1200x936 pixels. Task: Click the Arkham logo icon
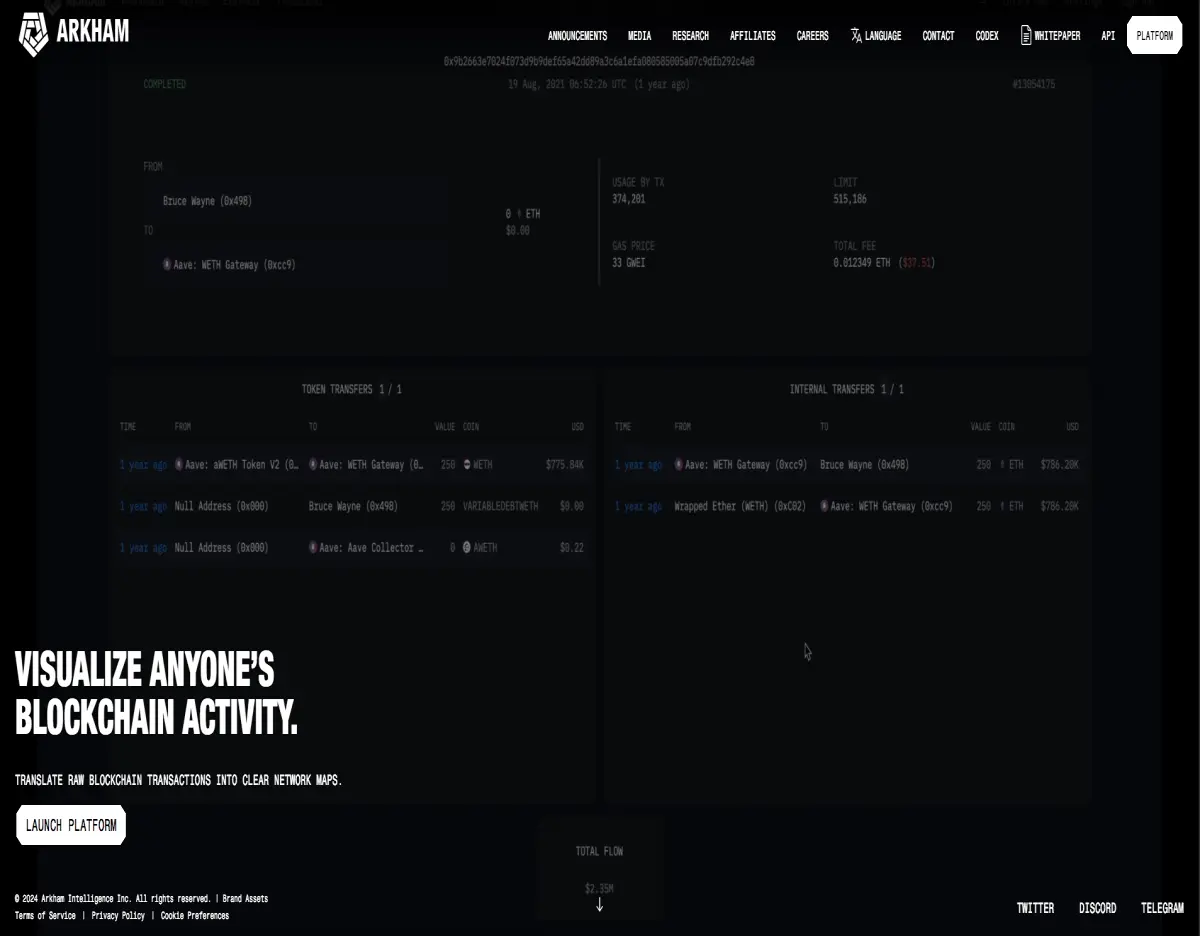(34, 35)
